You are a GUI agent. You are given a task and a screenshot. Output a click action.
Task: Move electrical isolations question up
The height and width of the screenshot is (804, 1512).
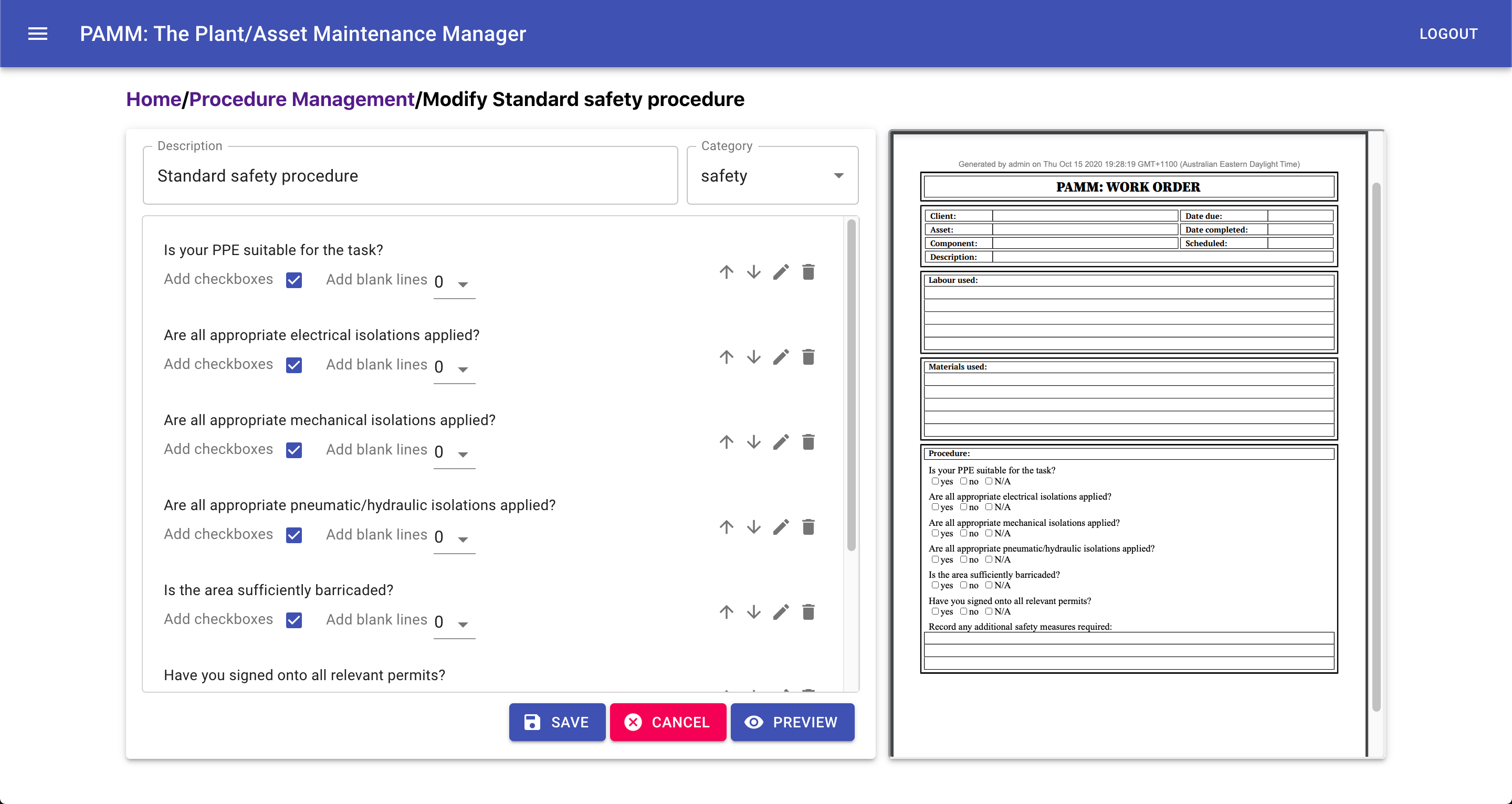coord(726,357)
